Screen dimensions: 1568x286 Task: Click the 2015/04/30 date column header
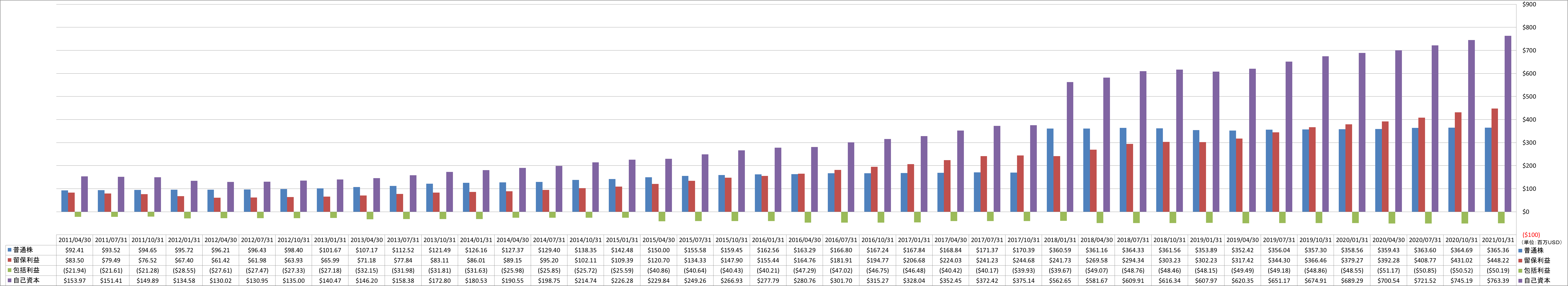(659, 240)
